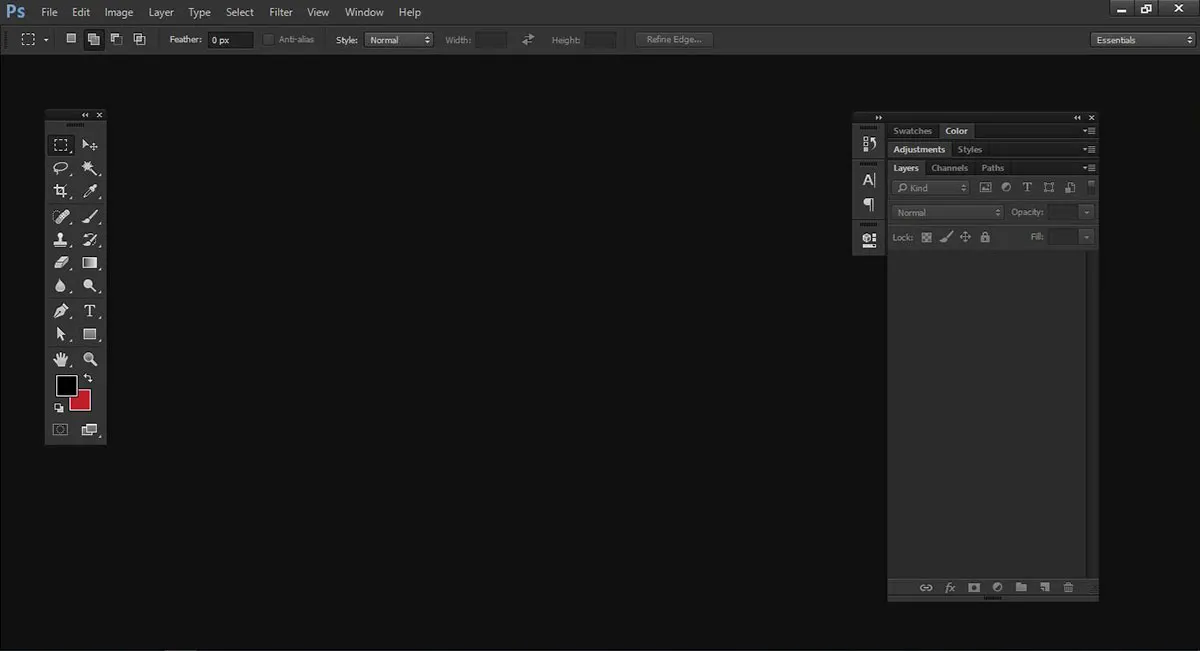Select the Healing Brush tool
The image size is (1200, 651).
coord(61,215)
